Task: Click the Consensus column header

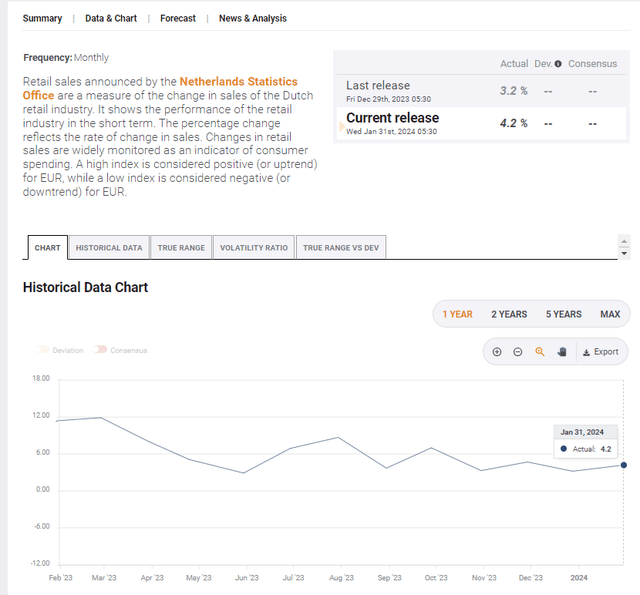Action: point(592,64)
